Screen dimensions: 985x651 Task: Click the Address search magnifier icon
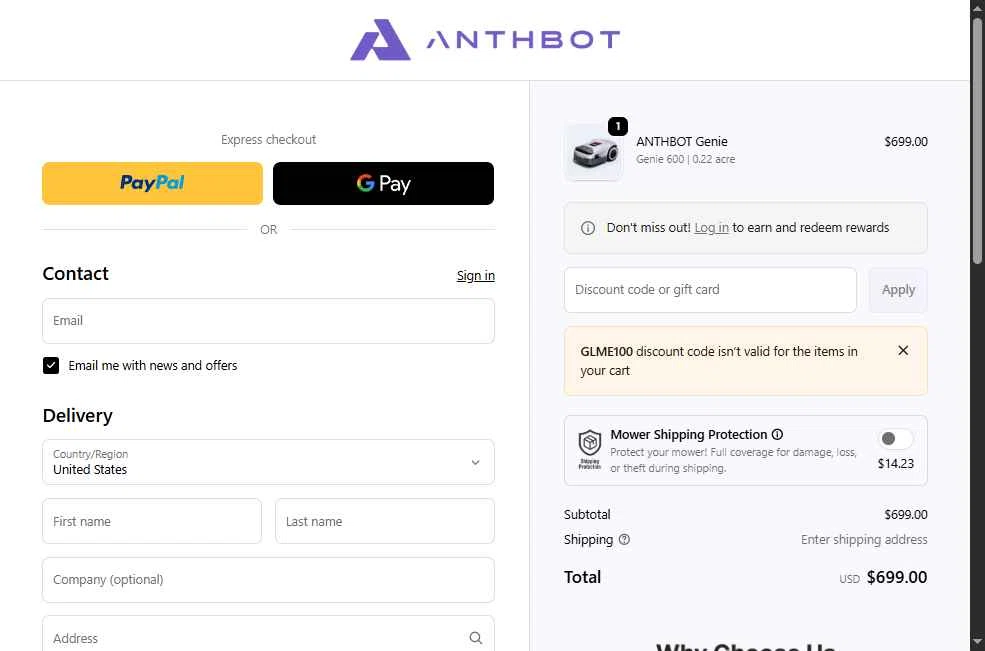click(476, 638)
